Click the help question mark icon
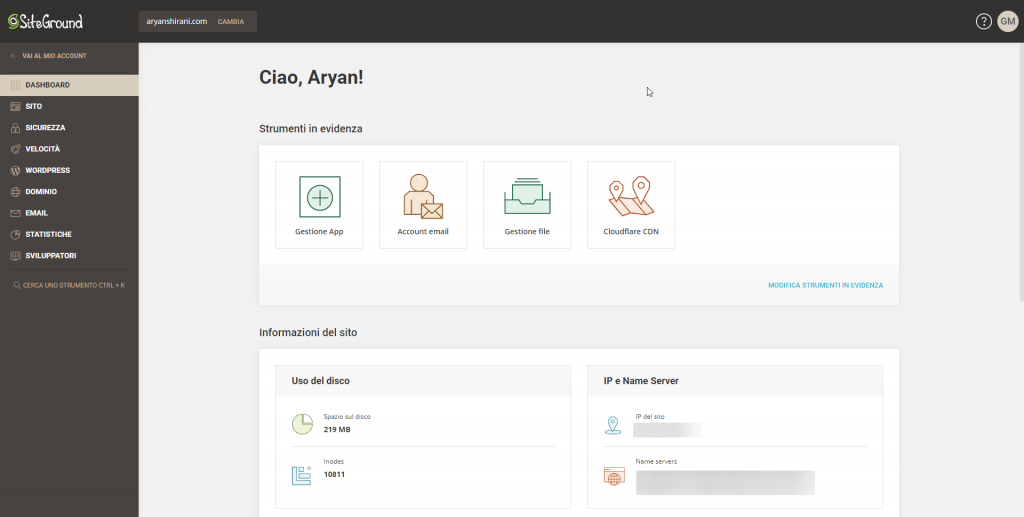 pyautogui.click(x=984, y=22)
